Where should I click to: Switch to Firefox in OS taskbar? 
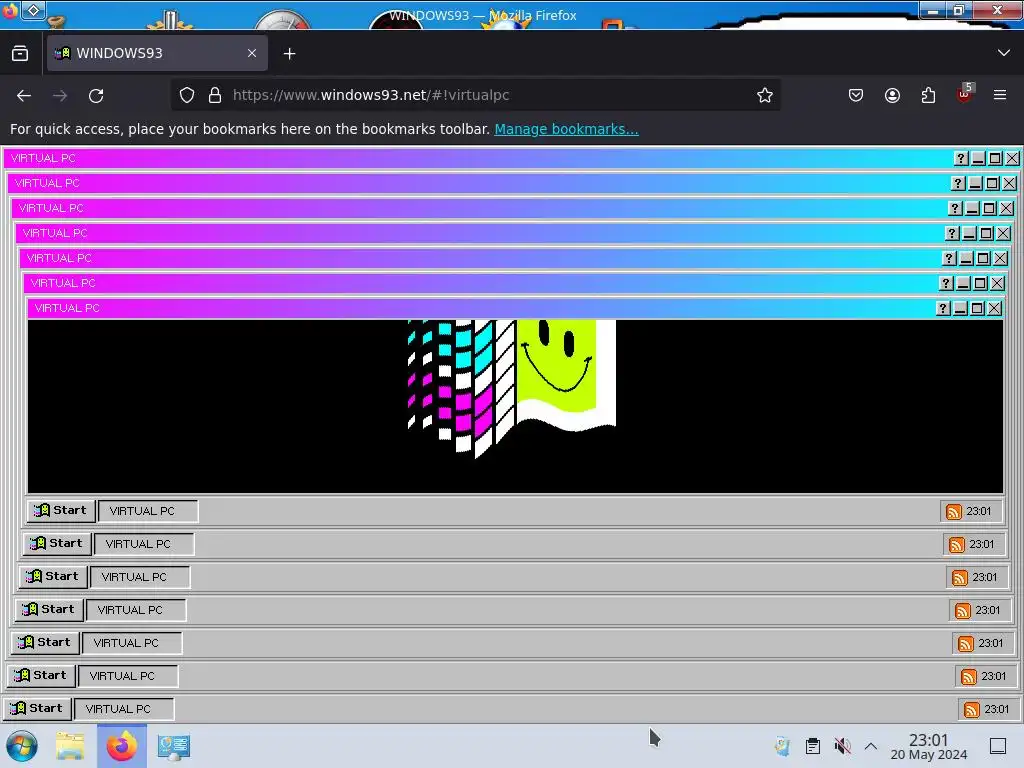coord(121,746)
